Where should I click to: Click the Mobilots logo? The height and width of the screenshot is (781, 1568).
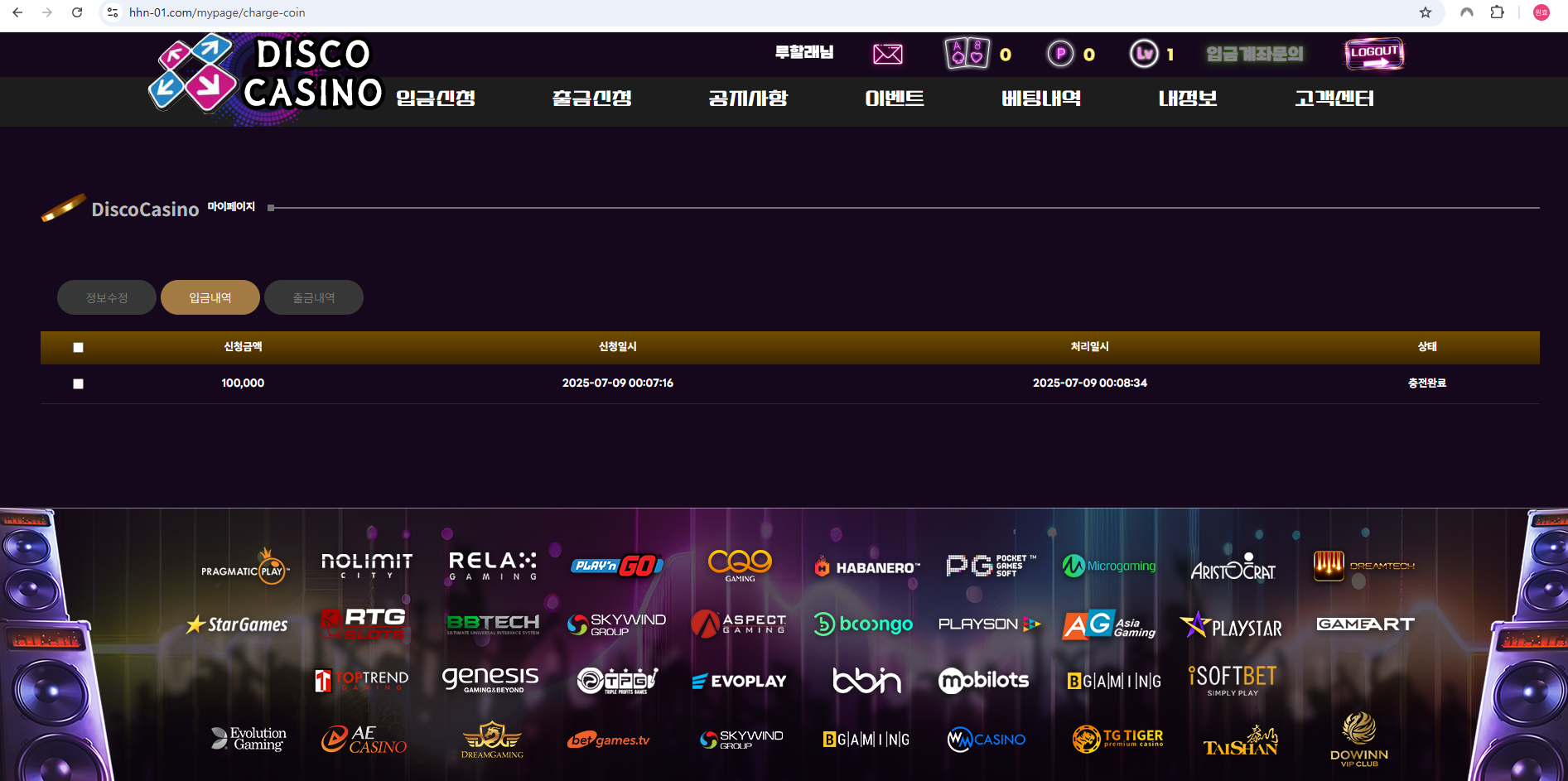click(983, 680)
